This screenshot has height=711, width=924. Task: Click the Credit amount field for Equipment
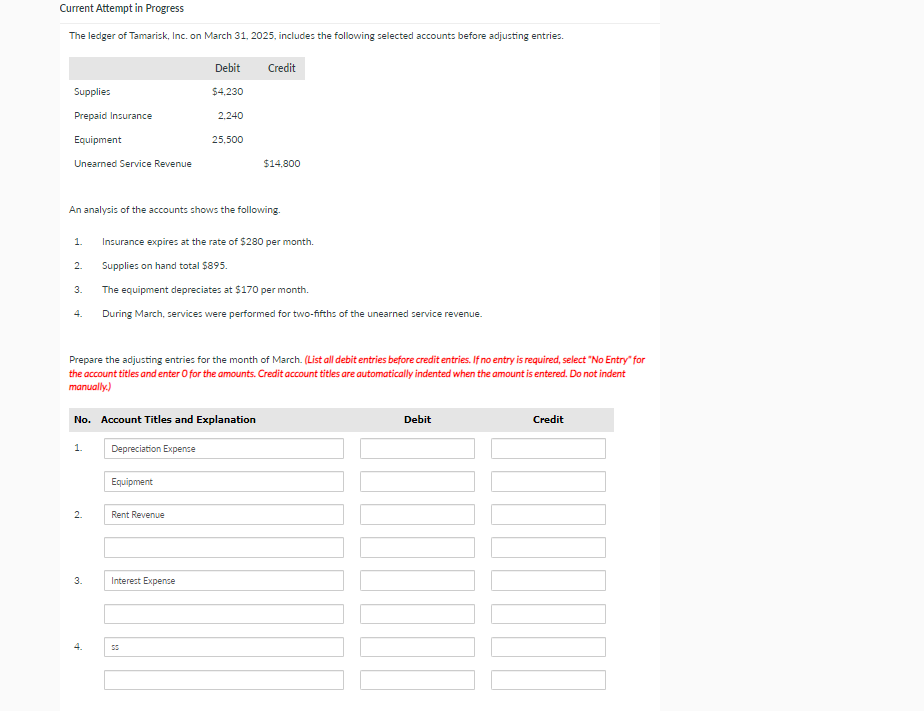(x=548, y=481)
